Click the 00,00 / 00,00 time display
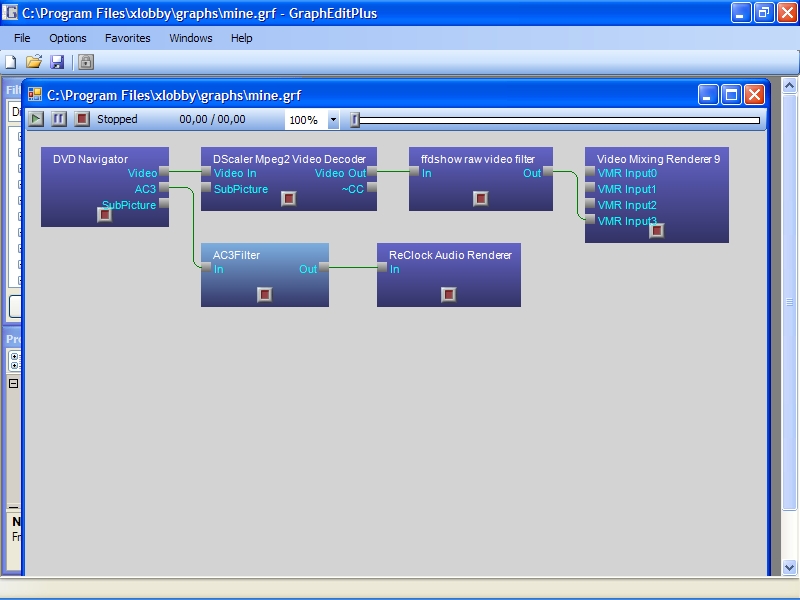 pos(212,119)
